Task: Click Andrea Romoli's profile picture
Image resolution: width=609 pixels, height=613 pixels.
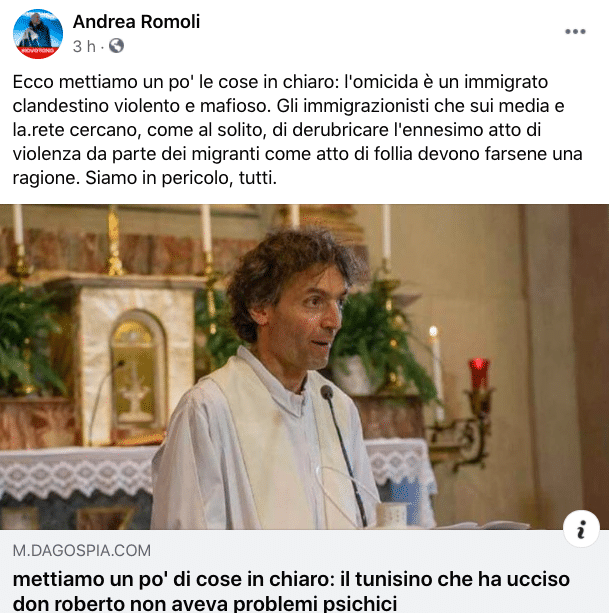Action: coord(38,34)
